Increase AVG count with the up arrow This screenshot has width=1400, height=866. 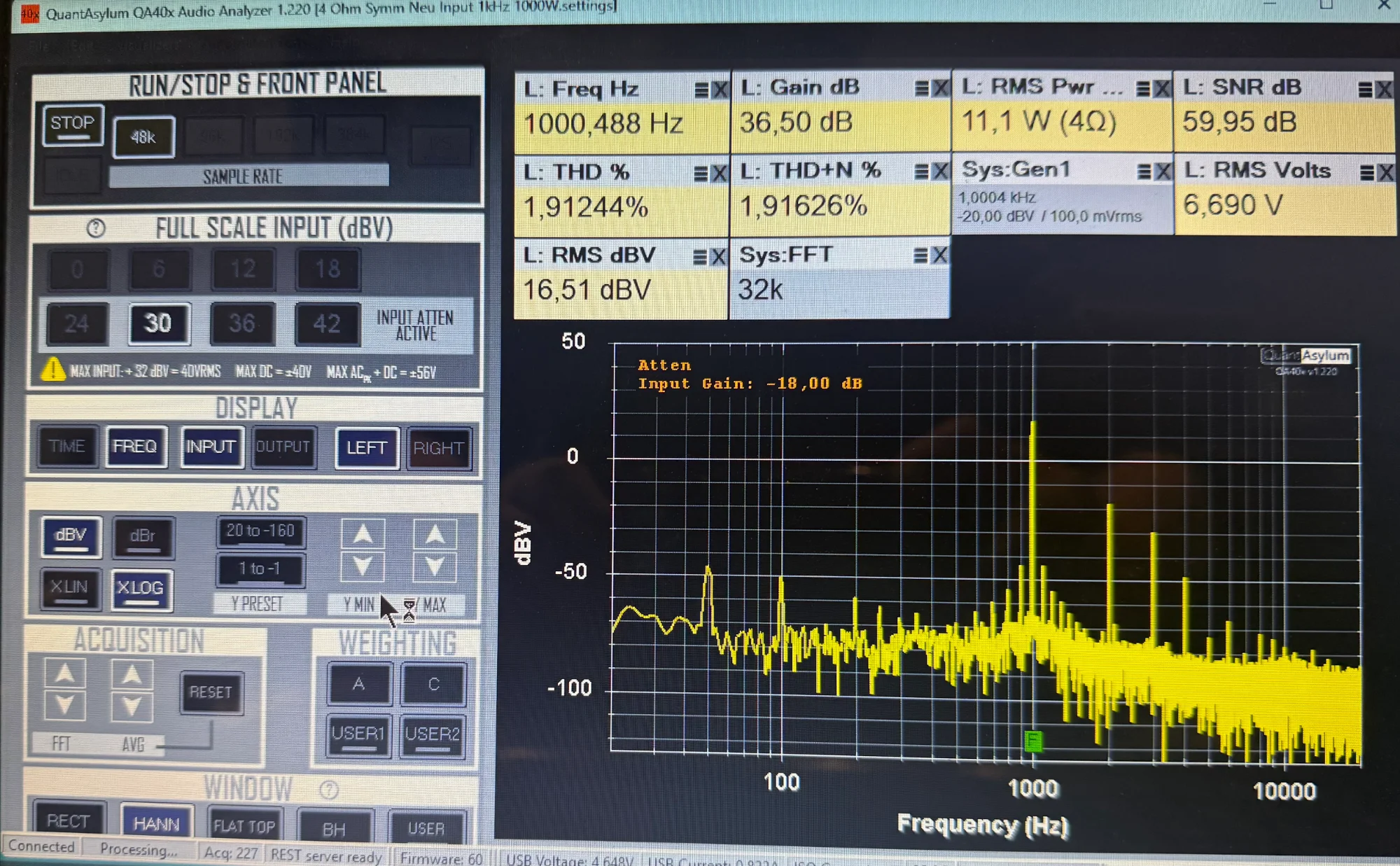click(132, 673)
